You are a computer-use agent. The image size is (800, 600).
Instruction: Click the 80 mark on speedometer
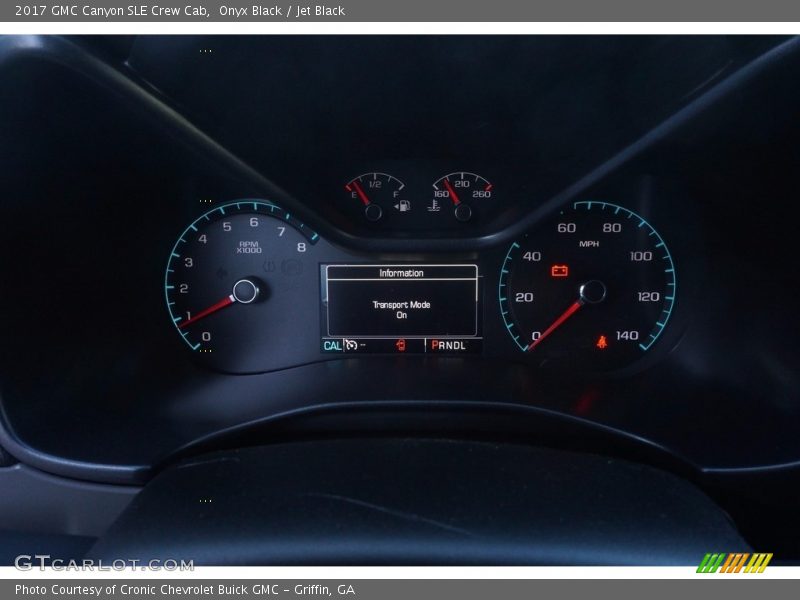pos(612,228)
